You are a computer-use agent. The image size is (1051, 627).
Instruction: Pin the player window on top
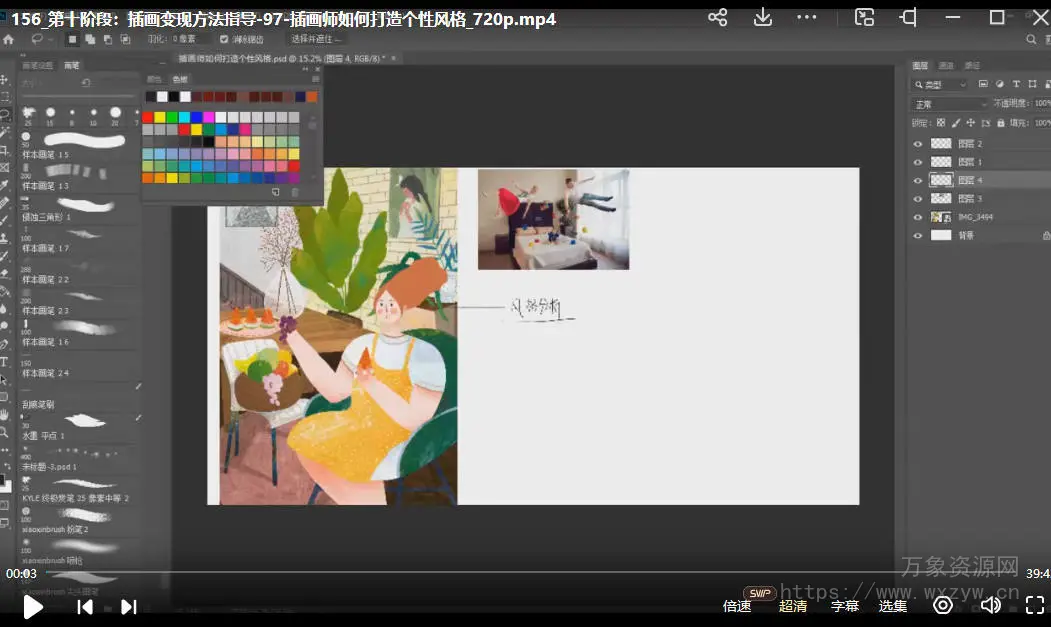point(908,18)
